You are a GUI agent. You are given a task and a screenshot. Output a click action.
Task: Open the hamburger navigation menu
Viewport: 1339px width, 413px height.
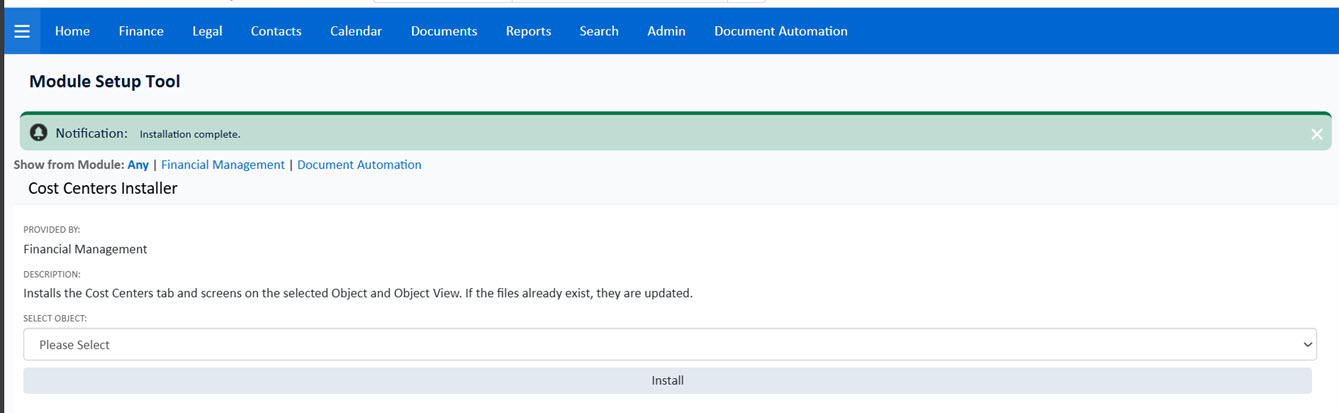coord(22,31)
